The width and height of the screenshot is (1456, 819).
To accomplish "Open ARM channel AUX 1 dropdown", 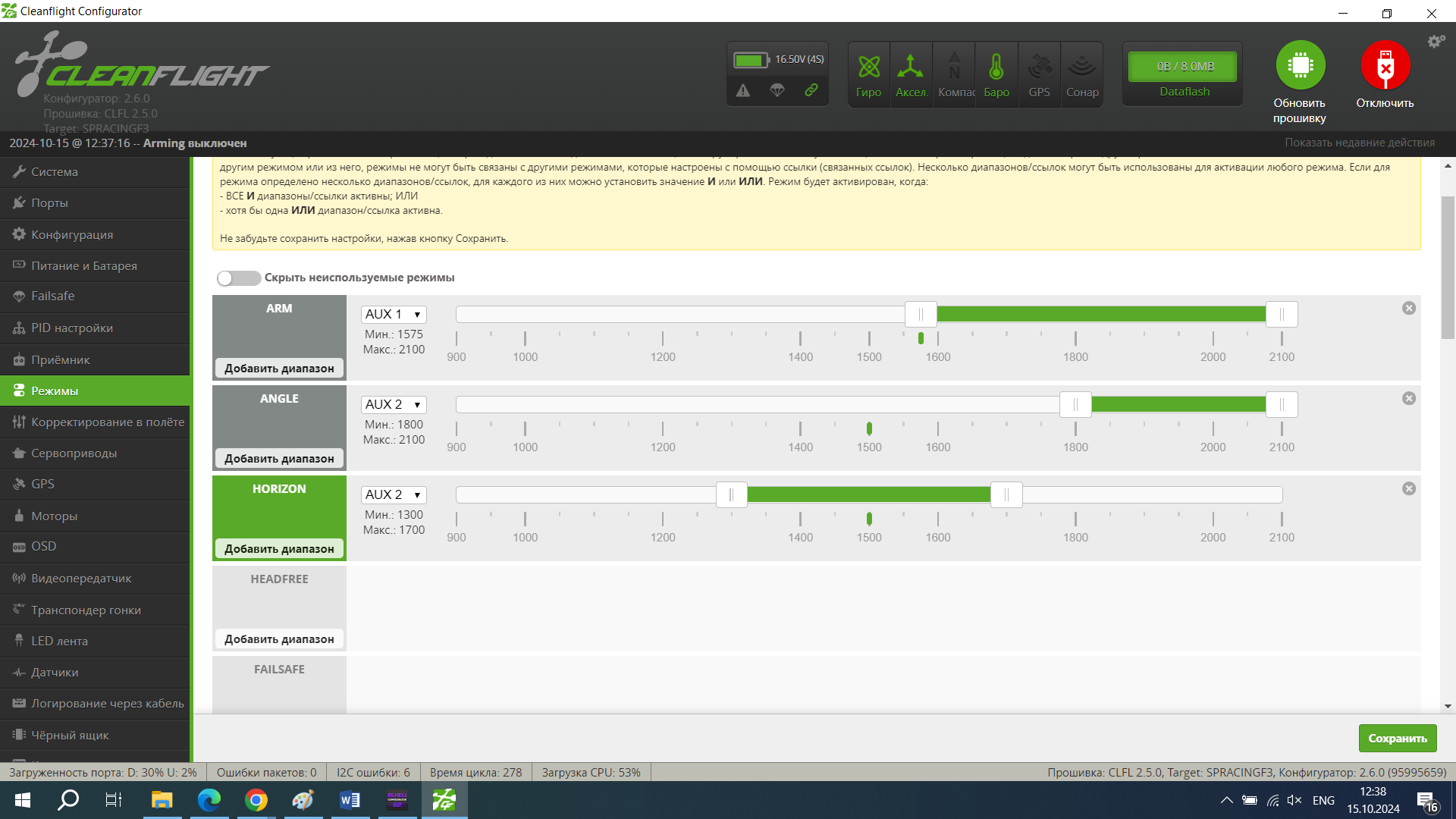I will coord(393,314).
